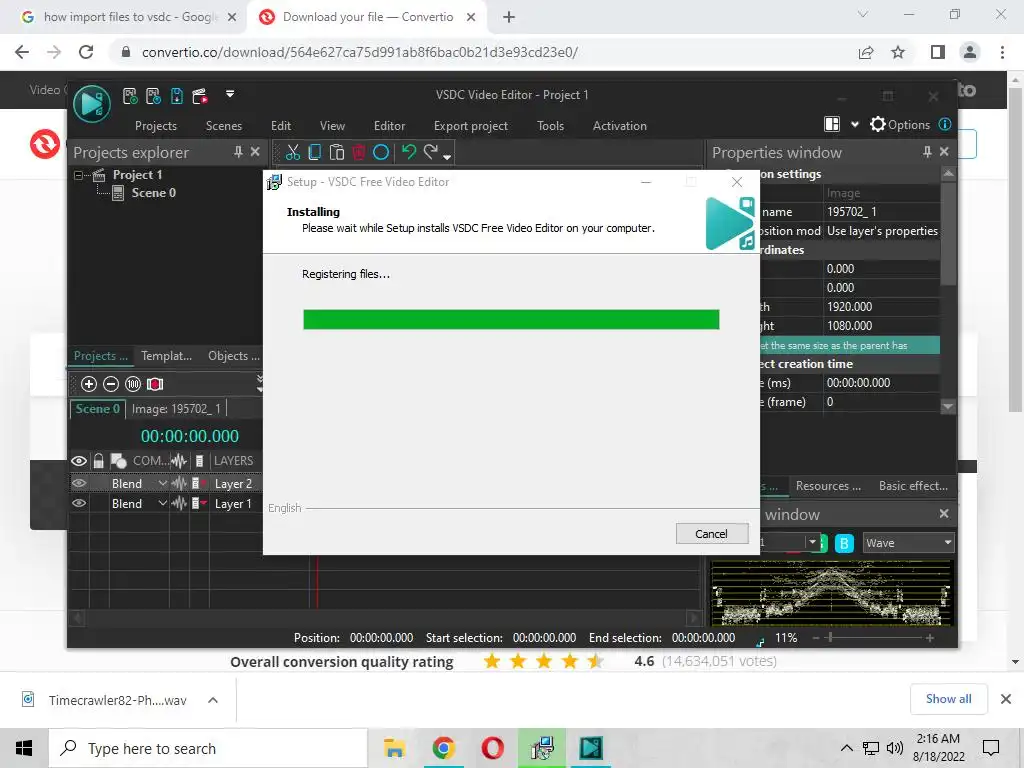Click the blue circle icon in toolbar
This screenshot has height=768, width=1024.
(x=381, y=153)
